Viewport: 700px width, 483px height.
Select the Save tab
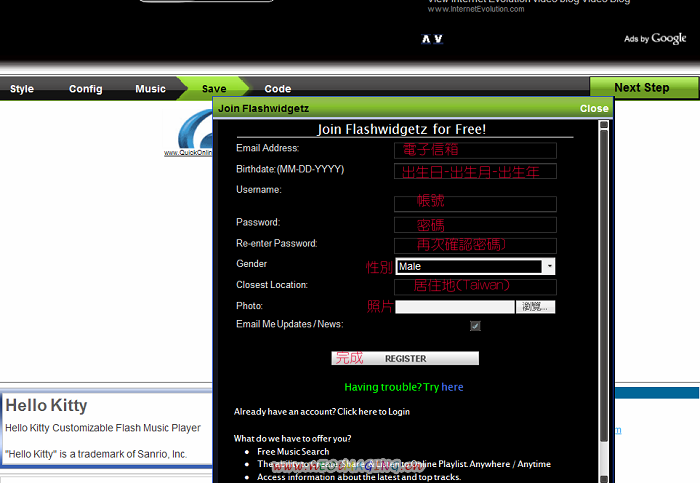tap(214, 89)
